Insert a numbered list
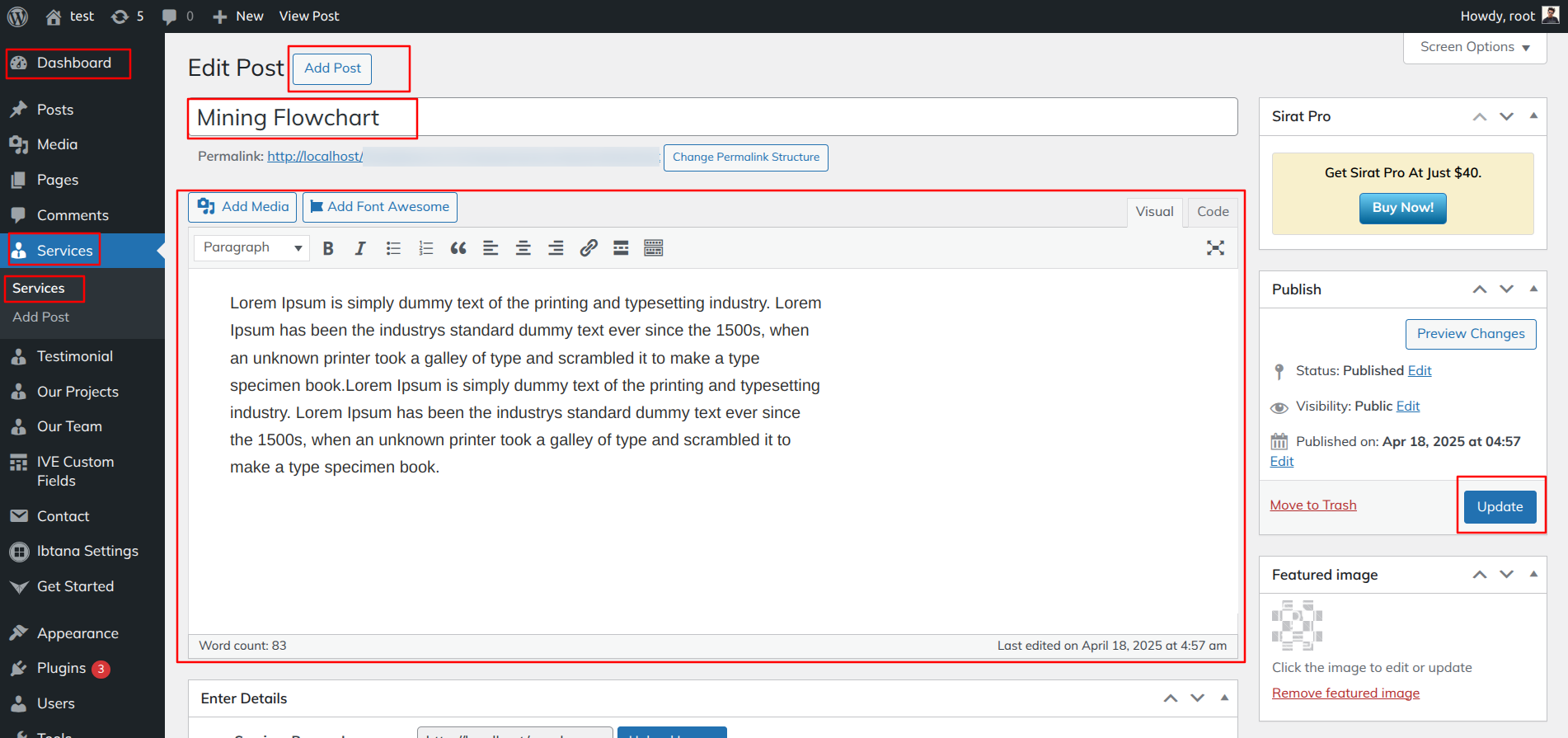 (x=425, y=248)
